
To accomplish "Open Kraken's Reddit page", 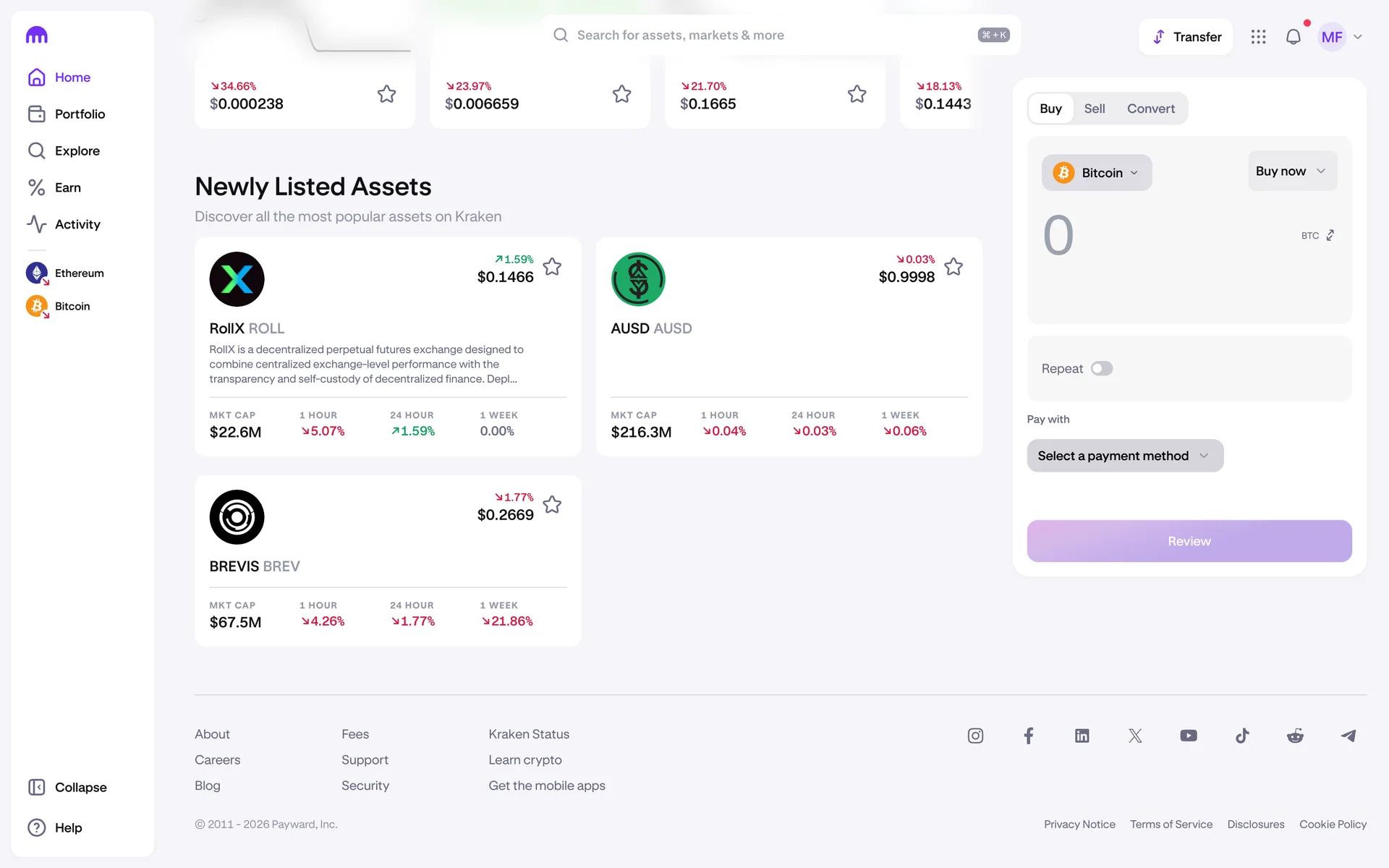I will pos(1295,736).
